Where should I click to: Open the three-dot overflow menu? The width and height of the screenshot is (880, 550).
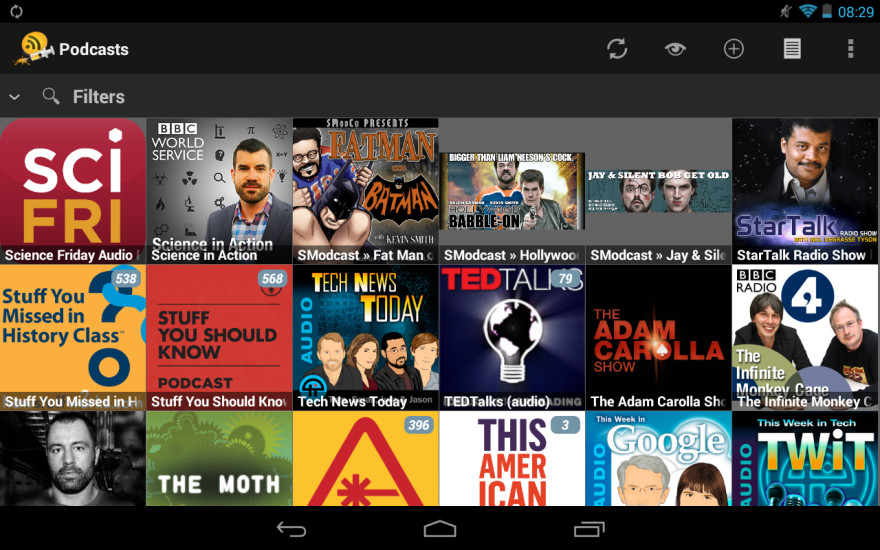(x=850, y=49)
